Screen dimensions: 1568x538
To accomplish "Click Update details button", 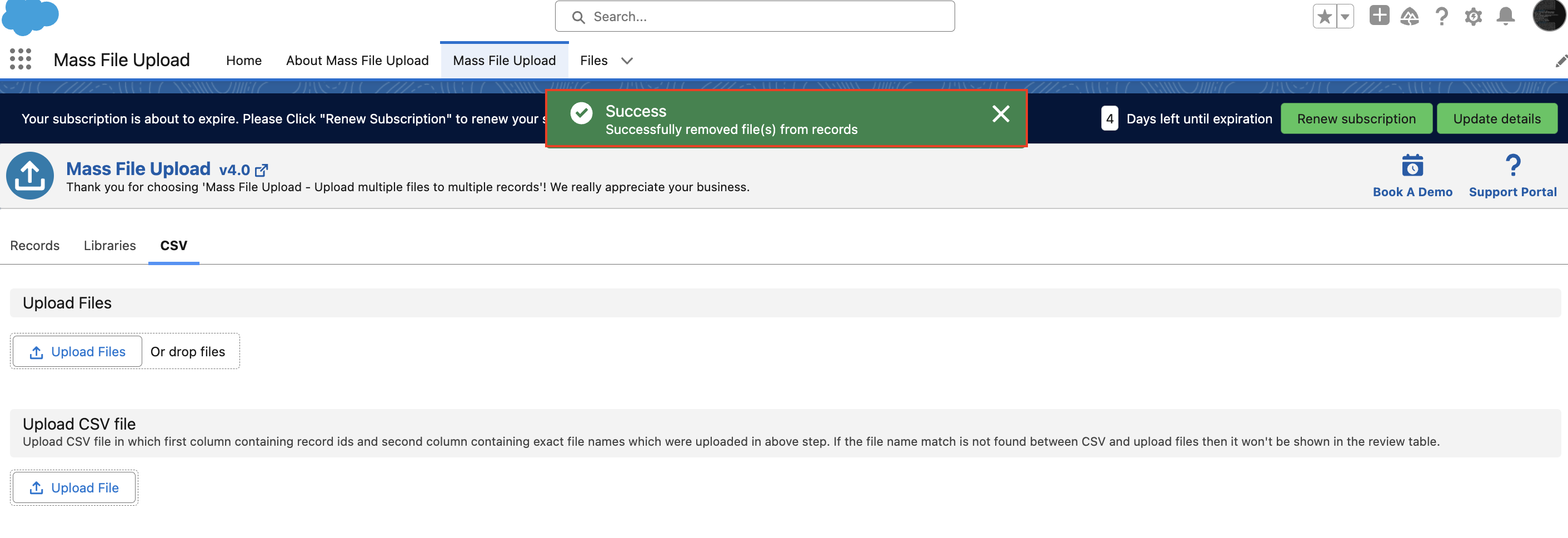I will pyautogui.click(x=1497, y=119).
